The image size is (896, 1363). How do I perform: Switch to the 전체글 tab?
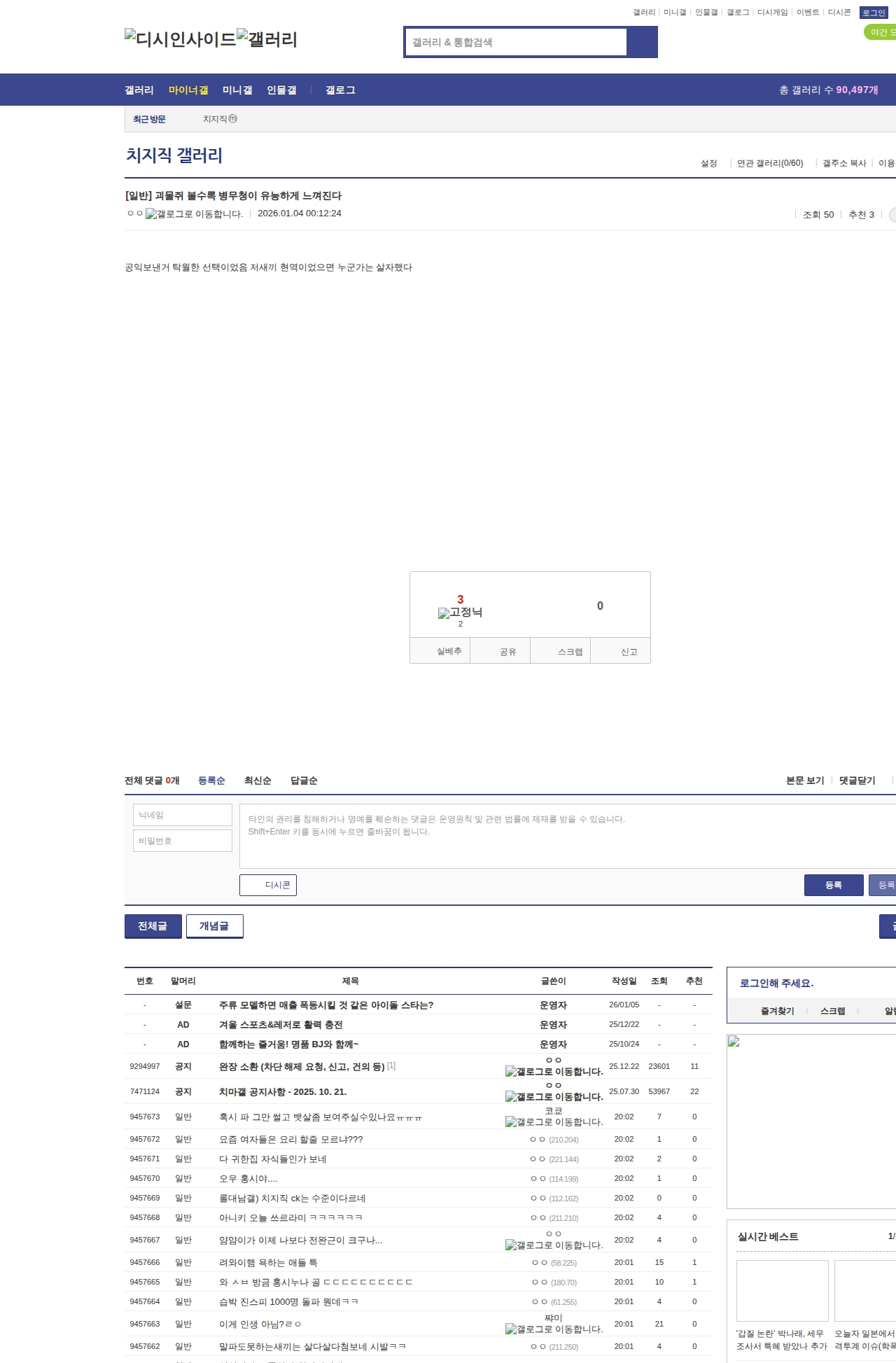(x=153, y=925)
